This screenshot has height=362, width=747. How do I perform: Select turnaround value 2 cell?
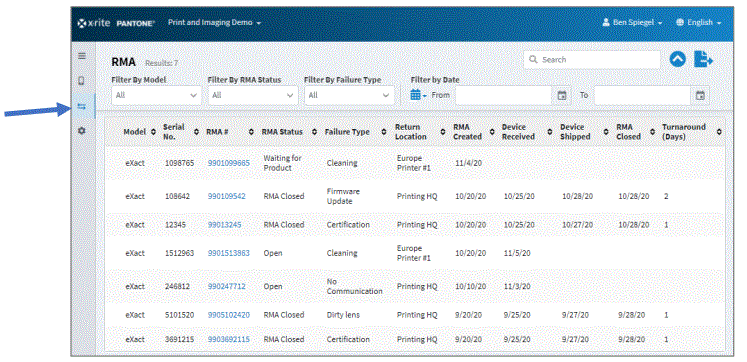click(x=666, y=196)
